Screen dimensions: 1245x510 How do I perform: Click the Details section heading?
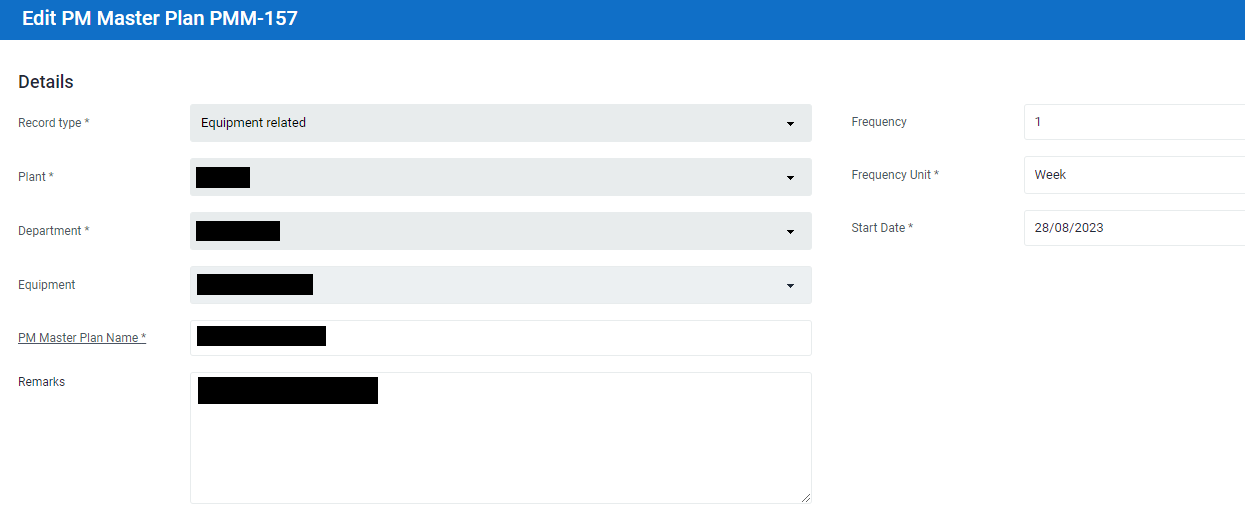pyautogui.click(x=46, y=82)
